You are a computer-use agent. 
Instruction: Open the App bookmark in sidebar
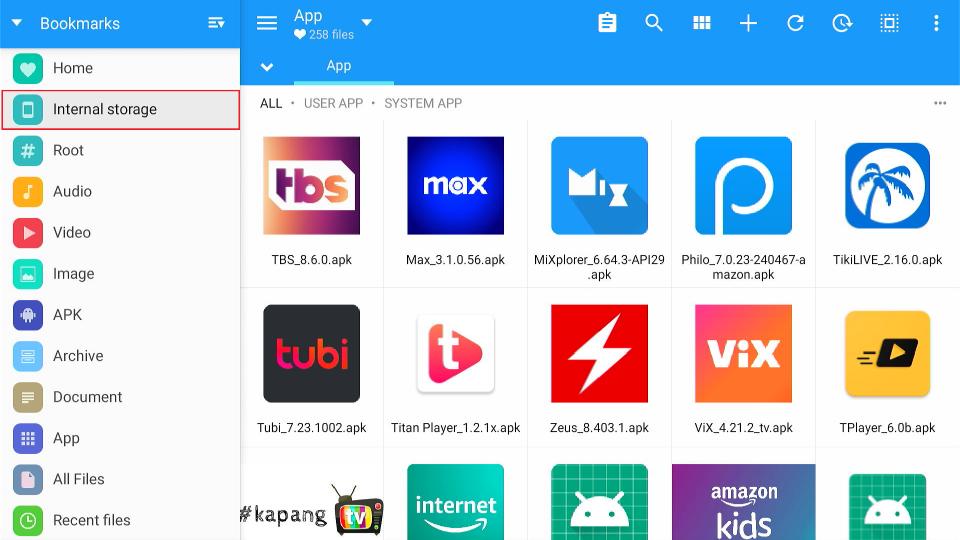click(120, 438)
